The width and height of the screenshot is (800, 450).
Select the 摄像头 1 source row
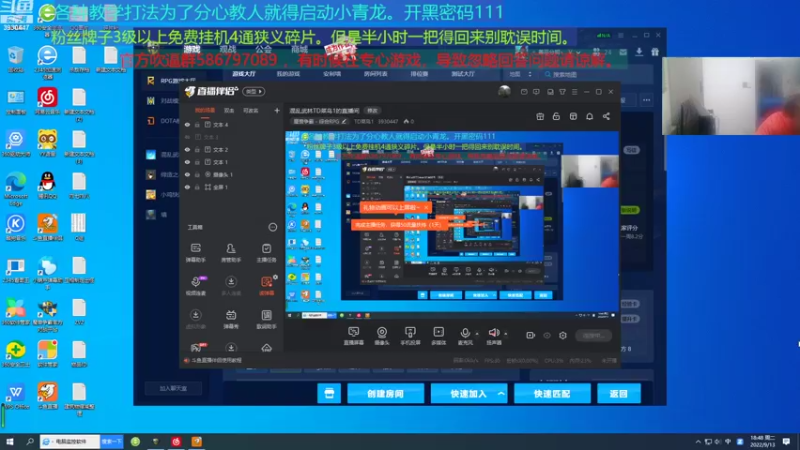click(232, 174)
